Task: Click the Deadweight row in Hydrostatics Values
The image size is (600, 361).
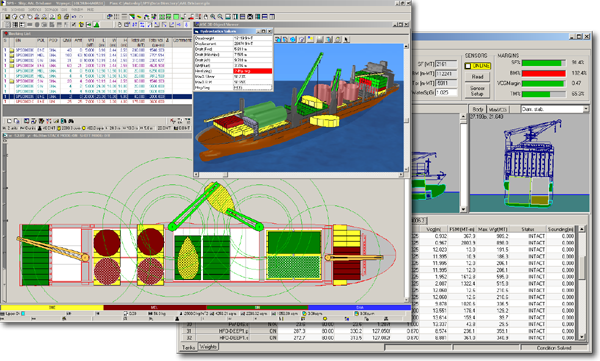Action: tap(233, 38)
